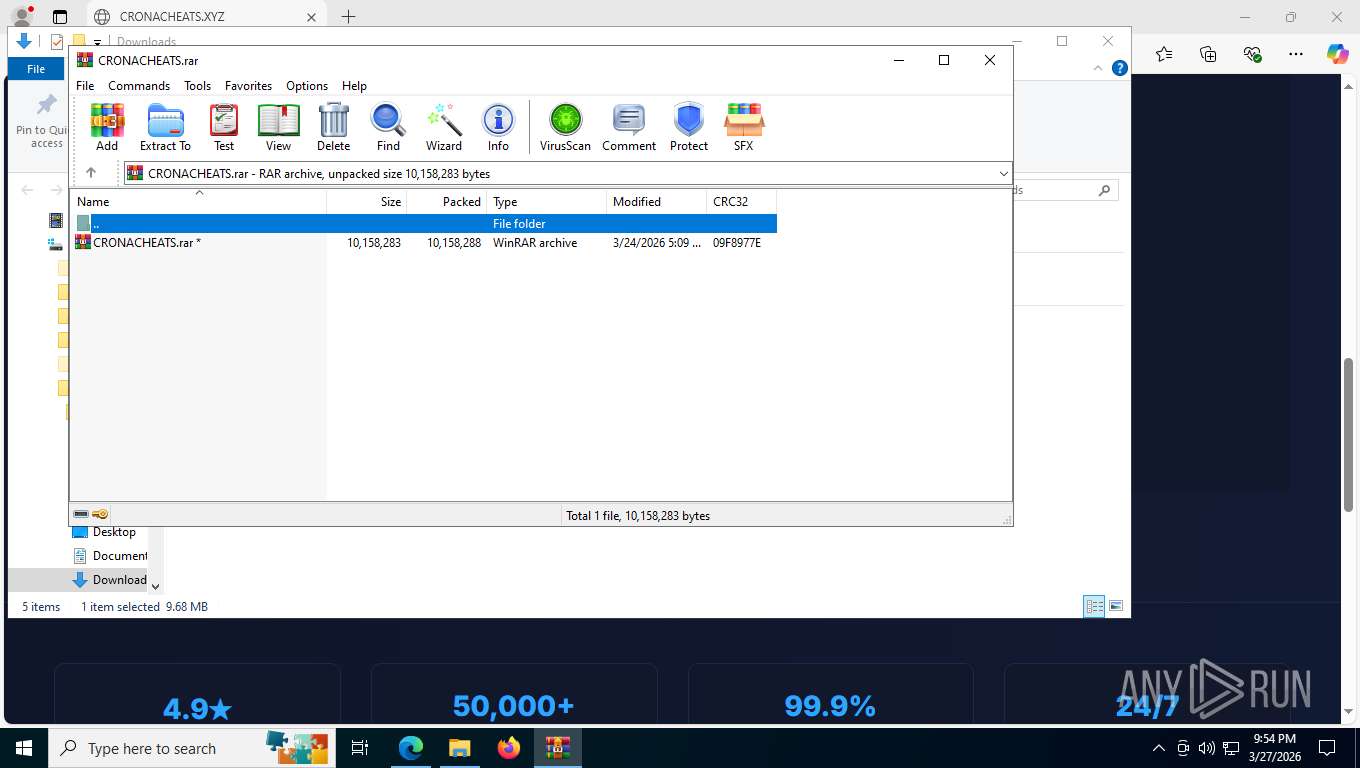Sort by the CRC32 column header
This screenshot has height=768, width=1360.
tap(741, 201)
